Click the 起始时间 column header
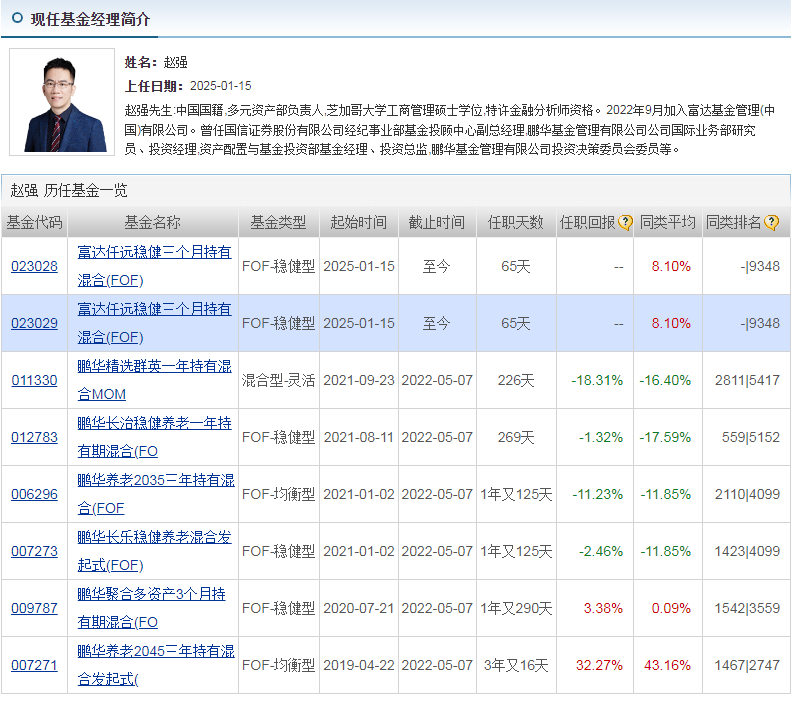Image resolution: width=791 pixels, height=703 pixels. pos(359,222)
